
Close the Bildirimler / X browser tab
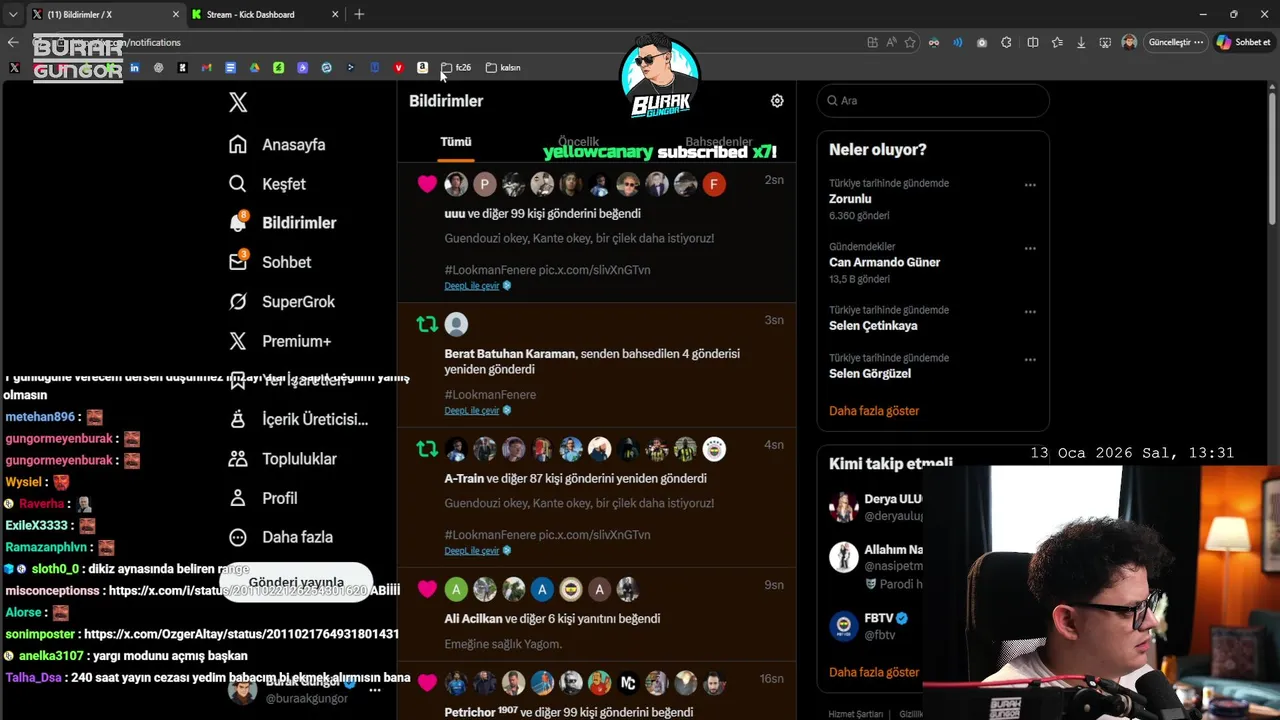[x=176, y=14]
